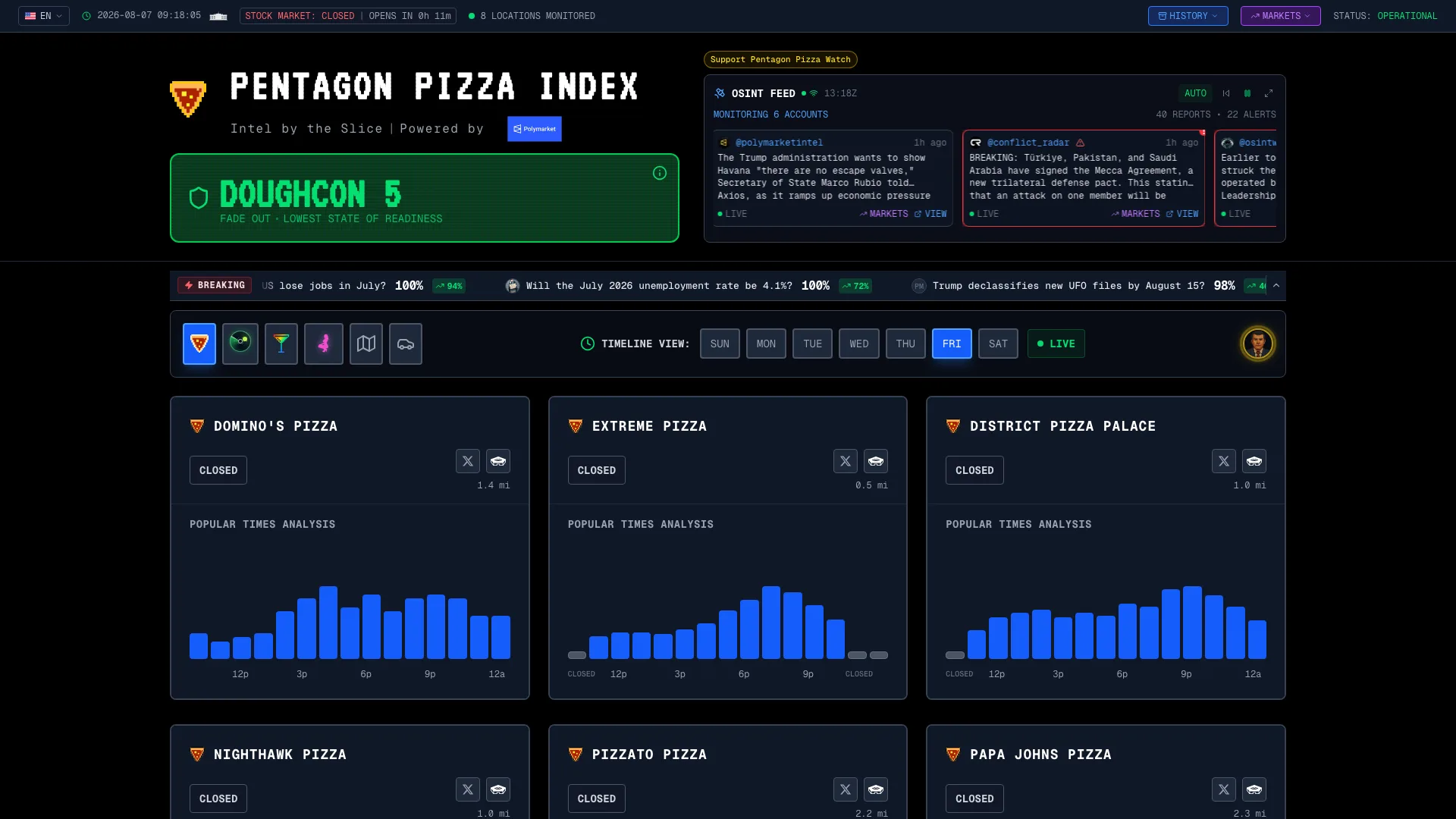Click Extreme Pizza delivery car icon
Screen dimensions: 1456x819
876,461
